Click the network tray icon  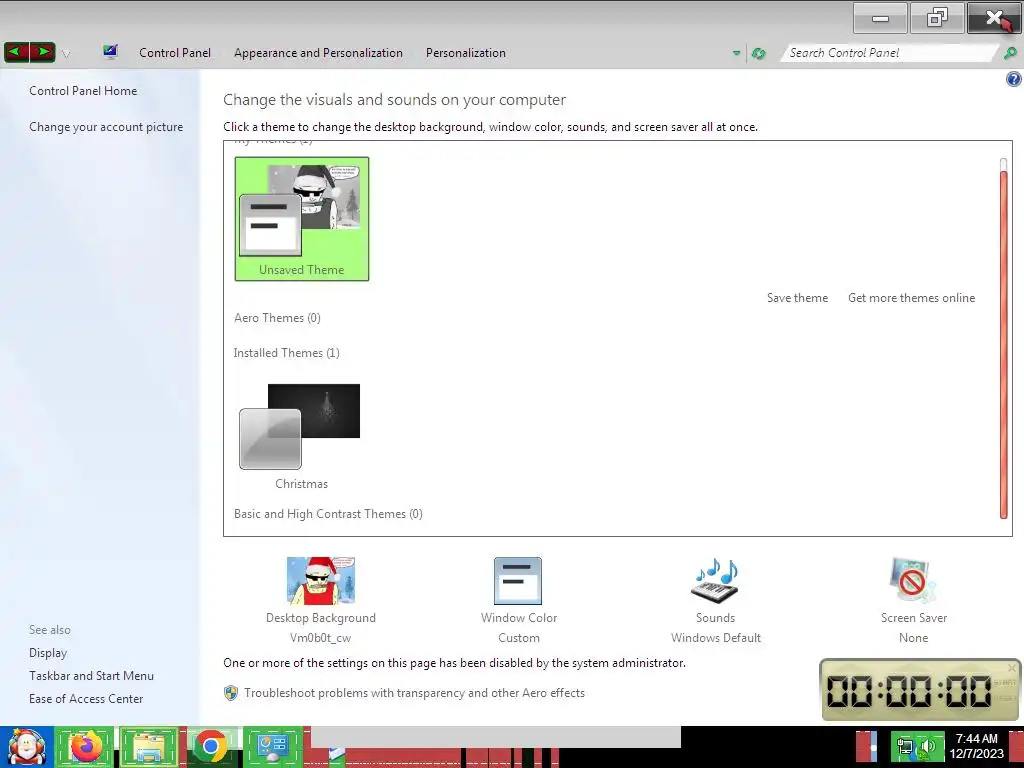(x=904, y=746)
